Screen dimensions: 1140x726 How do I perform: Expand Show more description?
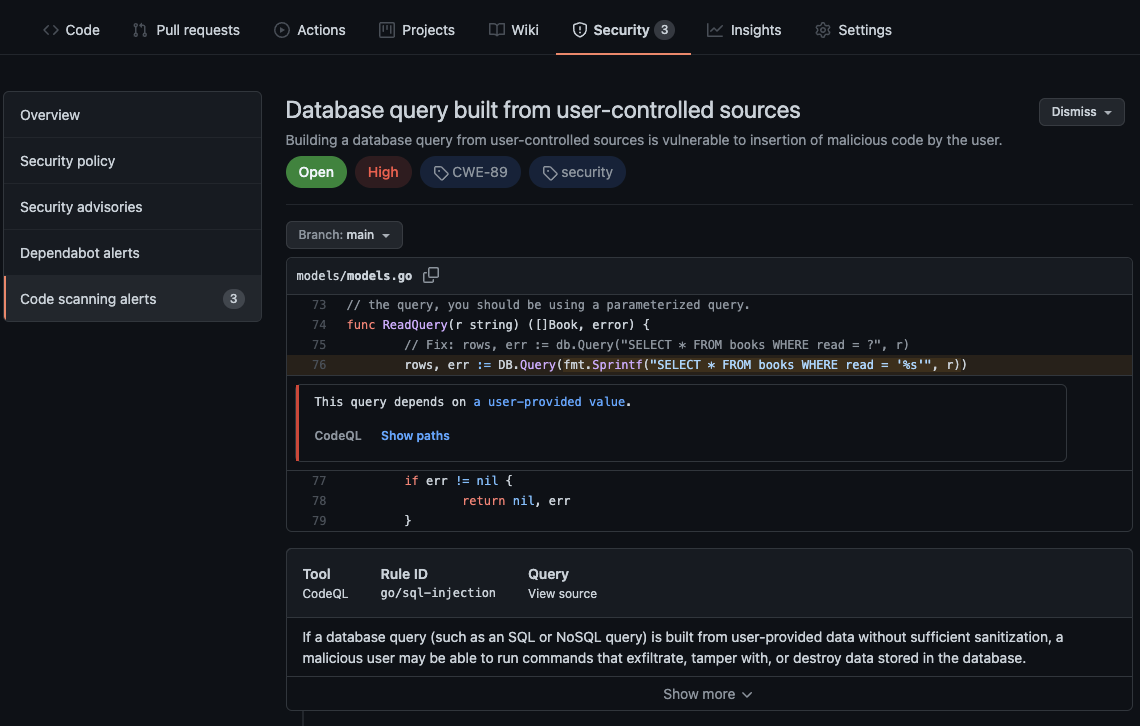tap(708, 694)
